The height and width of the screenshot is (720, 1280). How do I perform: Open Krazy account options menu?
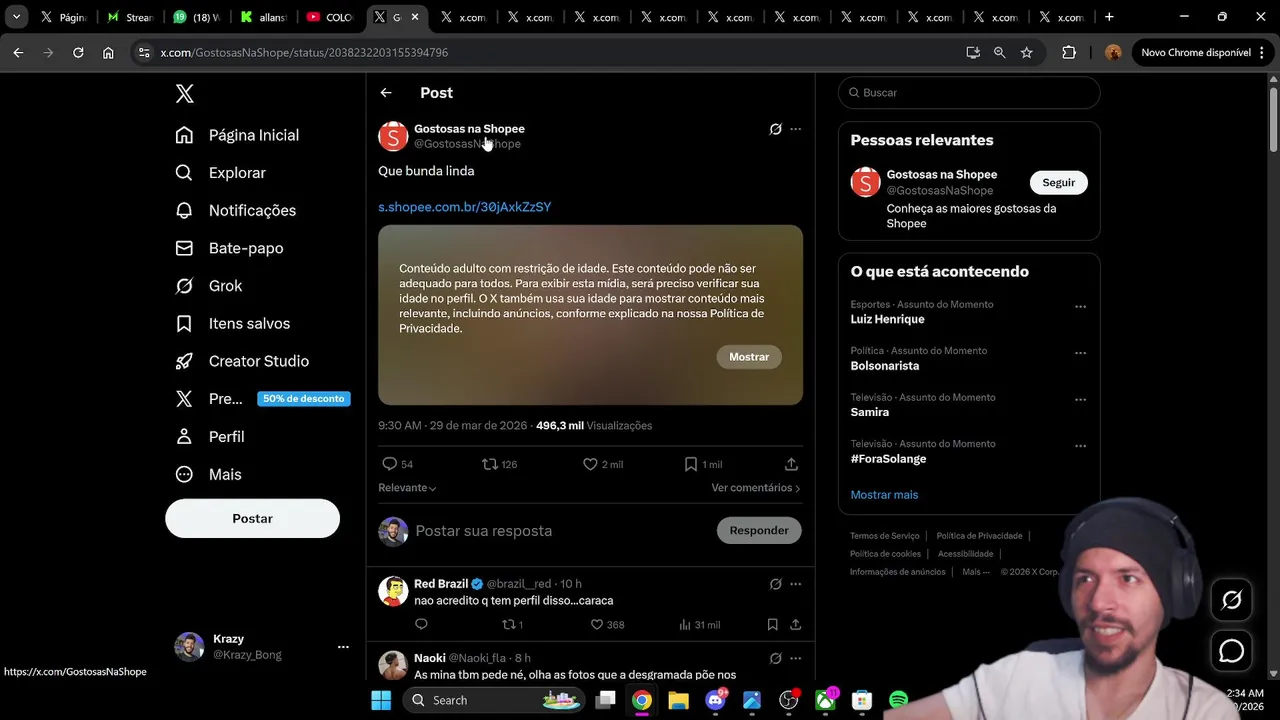(x=343, y=647)
